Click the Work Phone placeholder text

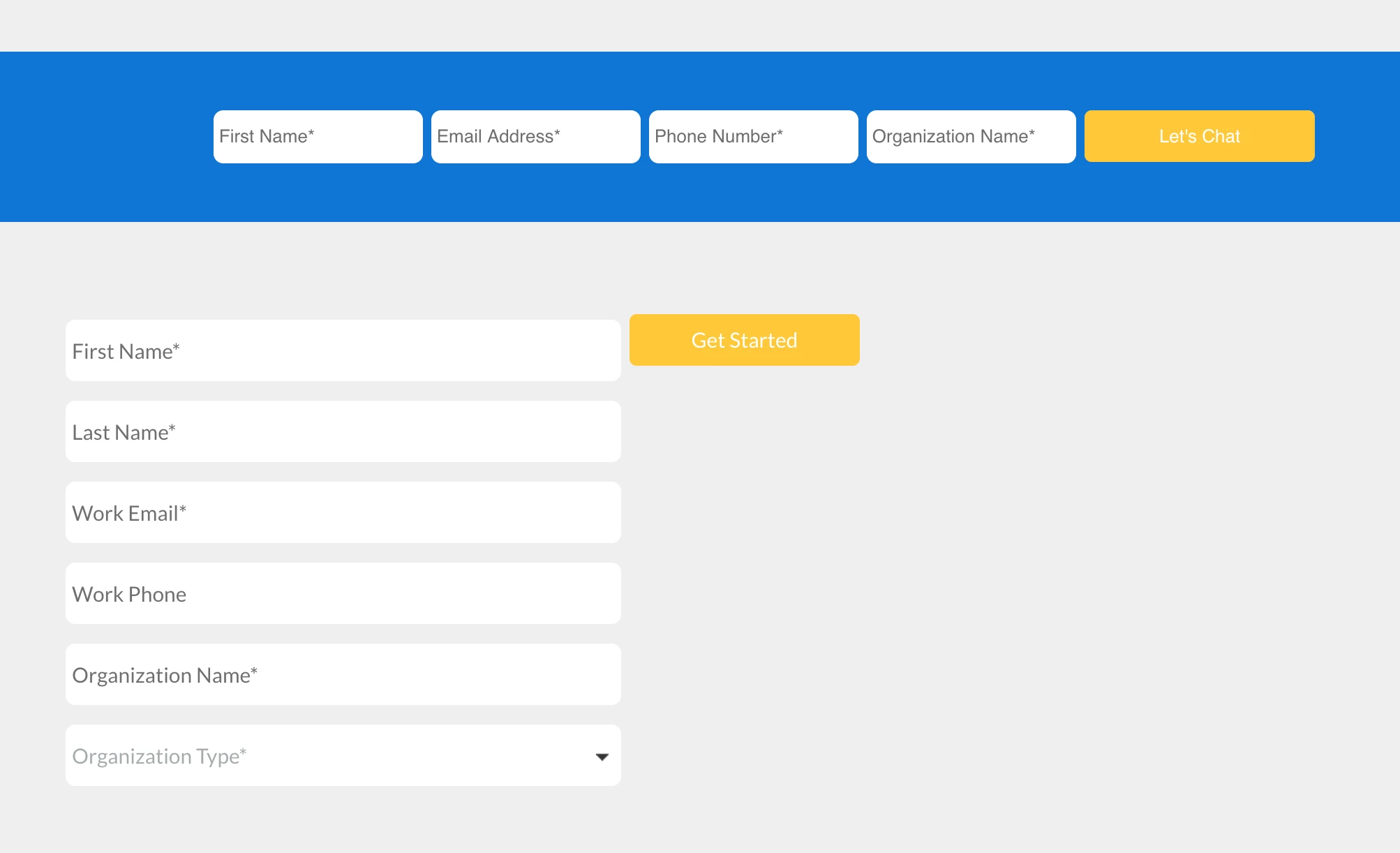(129, 594)
